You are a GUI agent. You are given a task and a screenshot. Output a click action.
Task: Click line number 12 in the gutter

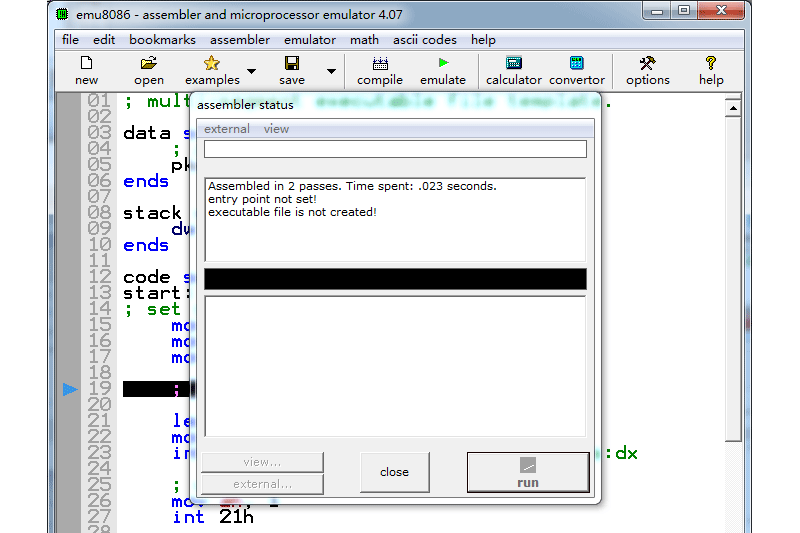[x=99, y=277]
